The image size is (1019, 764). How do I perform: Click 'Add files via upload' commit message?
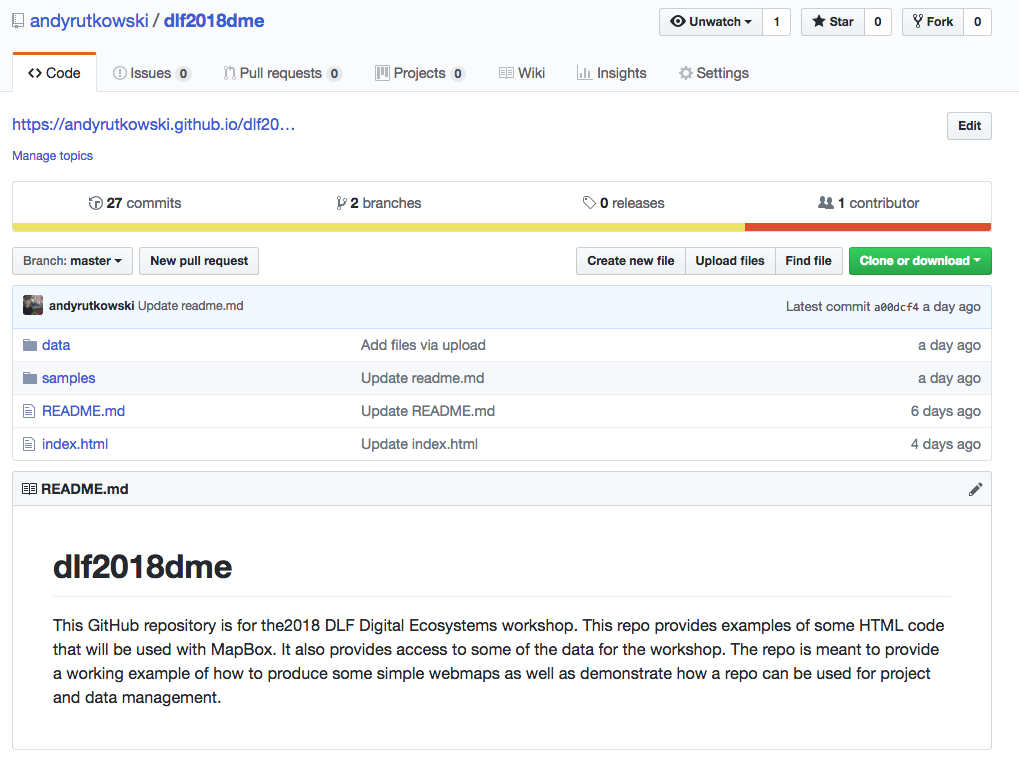pos(423,346)
